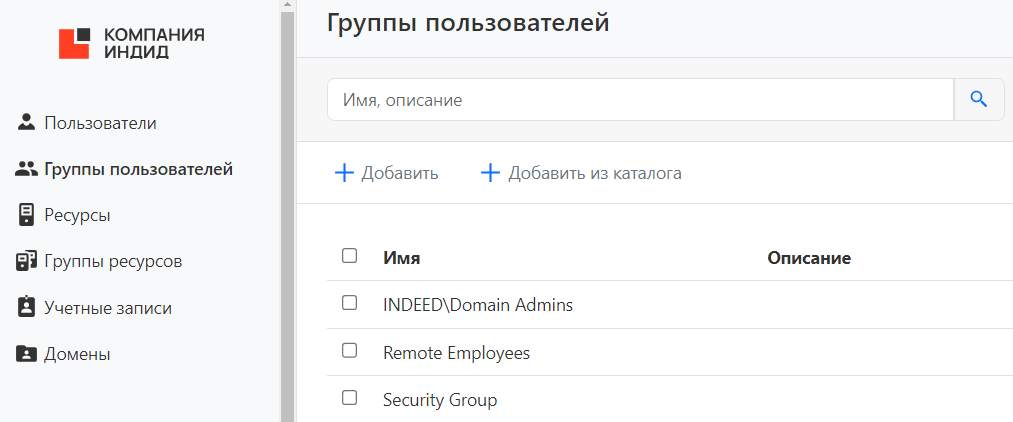Viewport: 1013px width, 422px height.
Task: Toggle the select-all checkbox in table header
Action: tap(349, 256)
